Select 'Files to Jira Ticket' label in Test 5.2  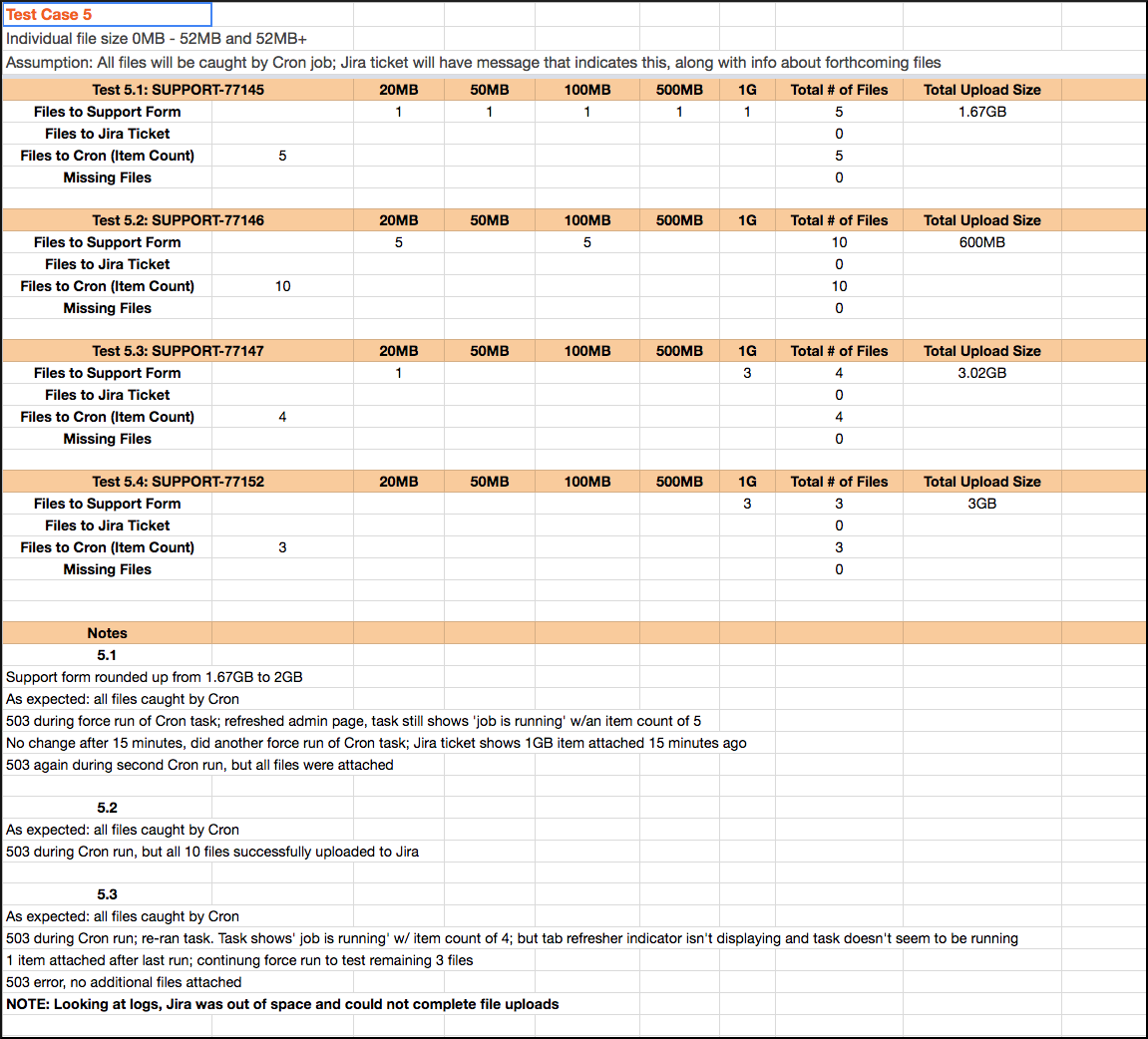click(x=107, y=264)
